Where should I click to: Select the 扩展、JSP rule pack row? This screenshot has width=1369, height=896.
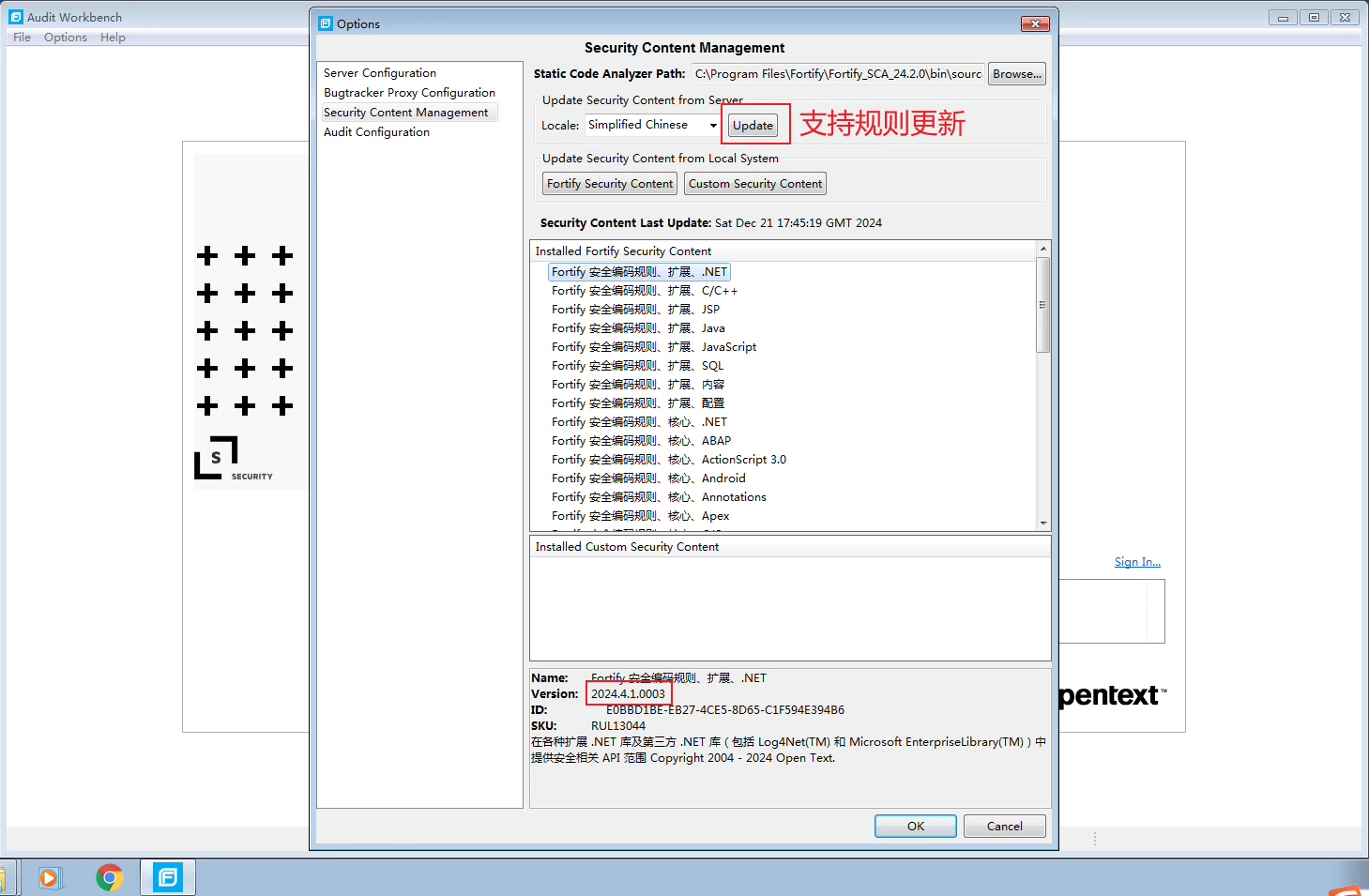[x=635, y=310]
